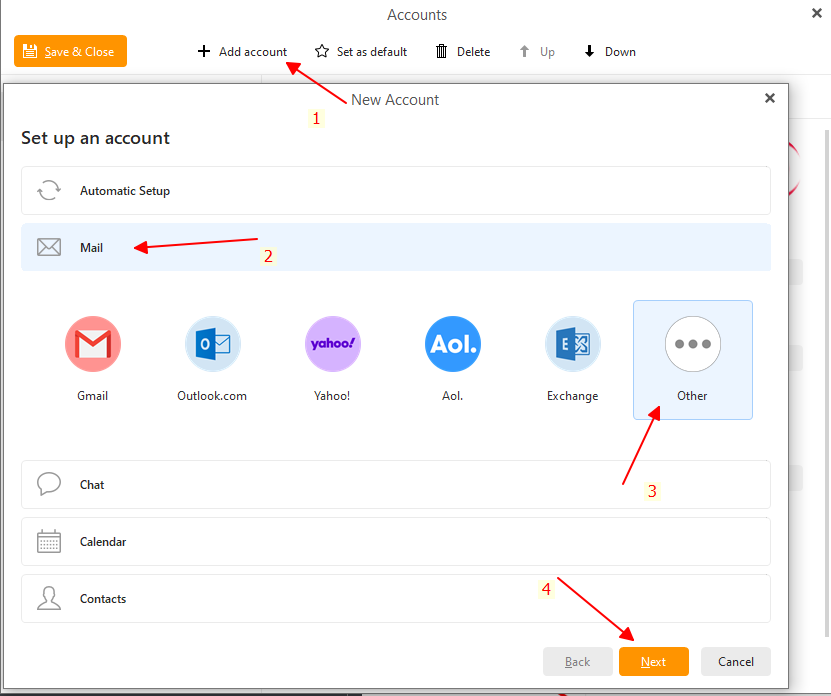Cancel the New Account dialog
This screenshot has width=831, height=696.
736,662
